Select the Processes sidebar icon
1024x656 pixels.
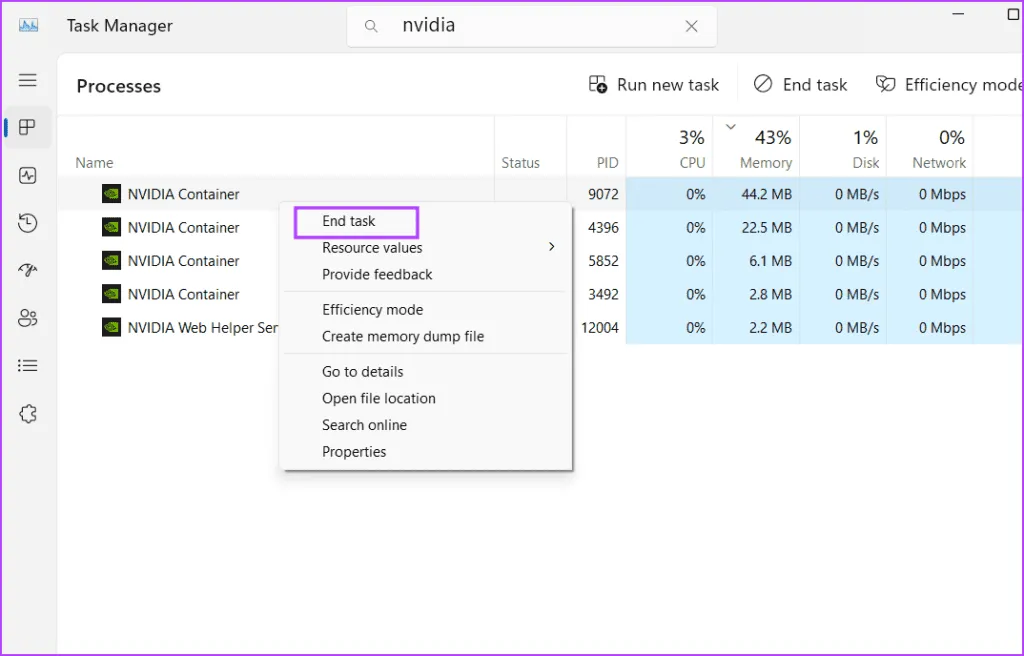(x=28, y=127)
